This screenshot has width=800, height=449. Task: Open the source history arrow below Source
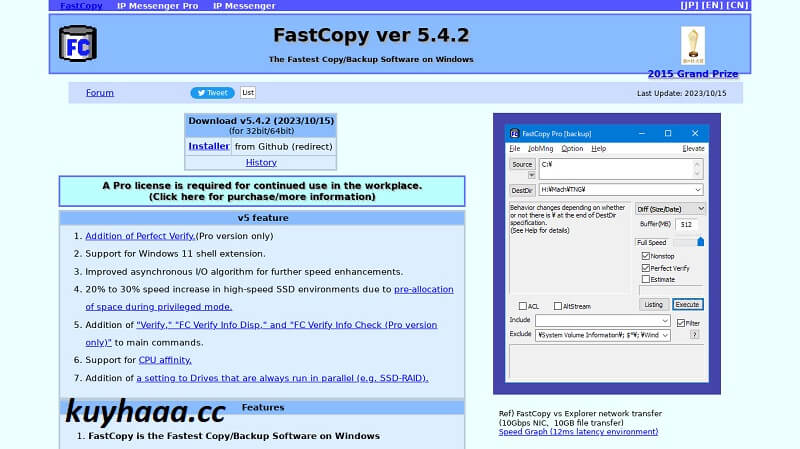[531, 175]
